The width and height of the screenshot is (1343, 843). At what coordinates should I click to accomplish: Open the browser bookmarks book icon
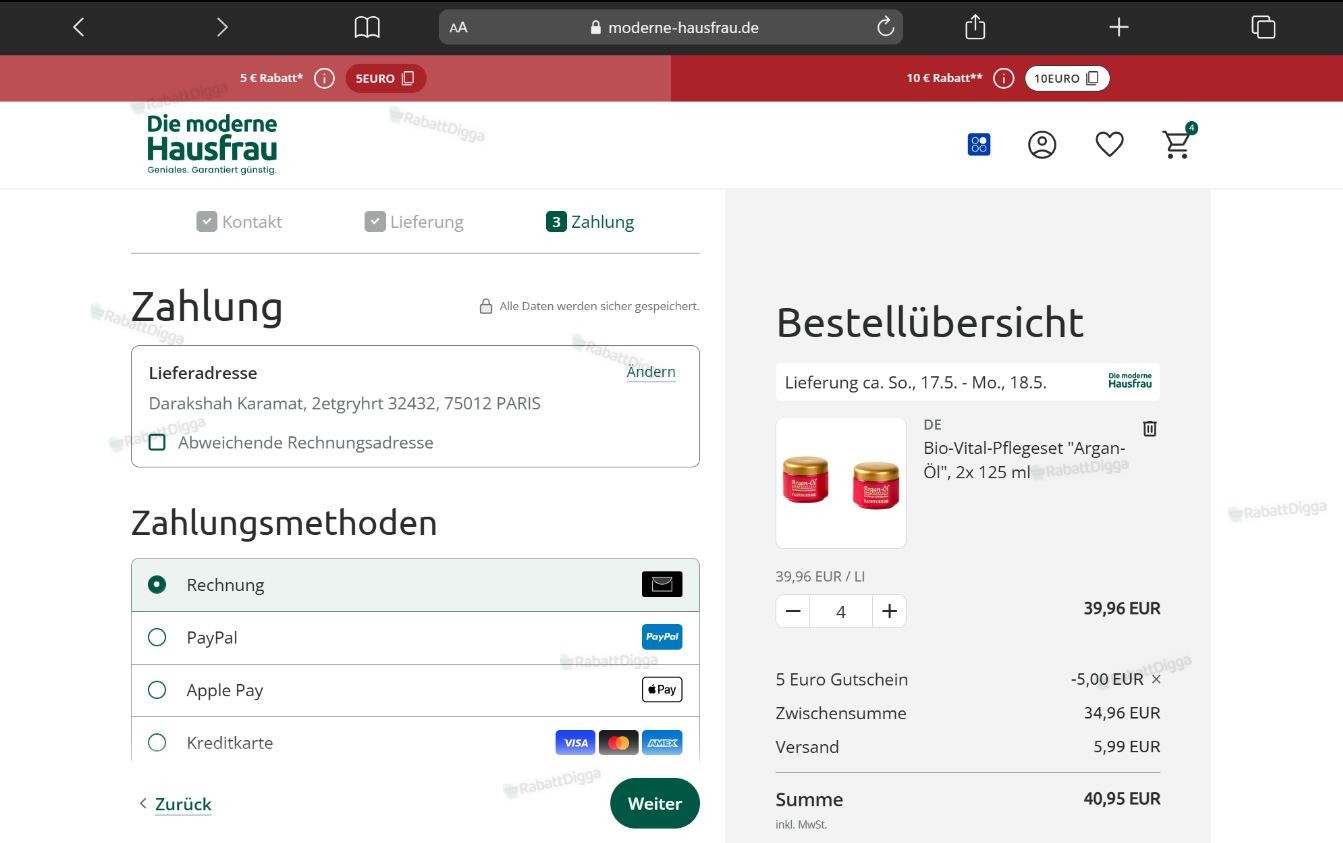tap(367, 27)
